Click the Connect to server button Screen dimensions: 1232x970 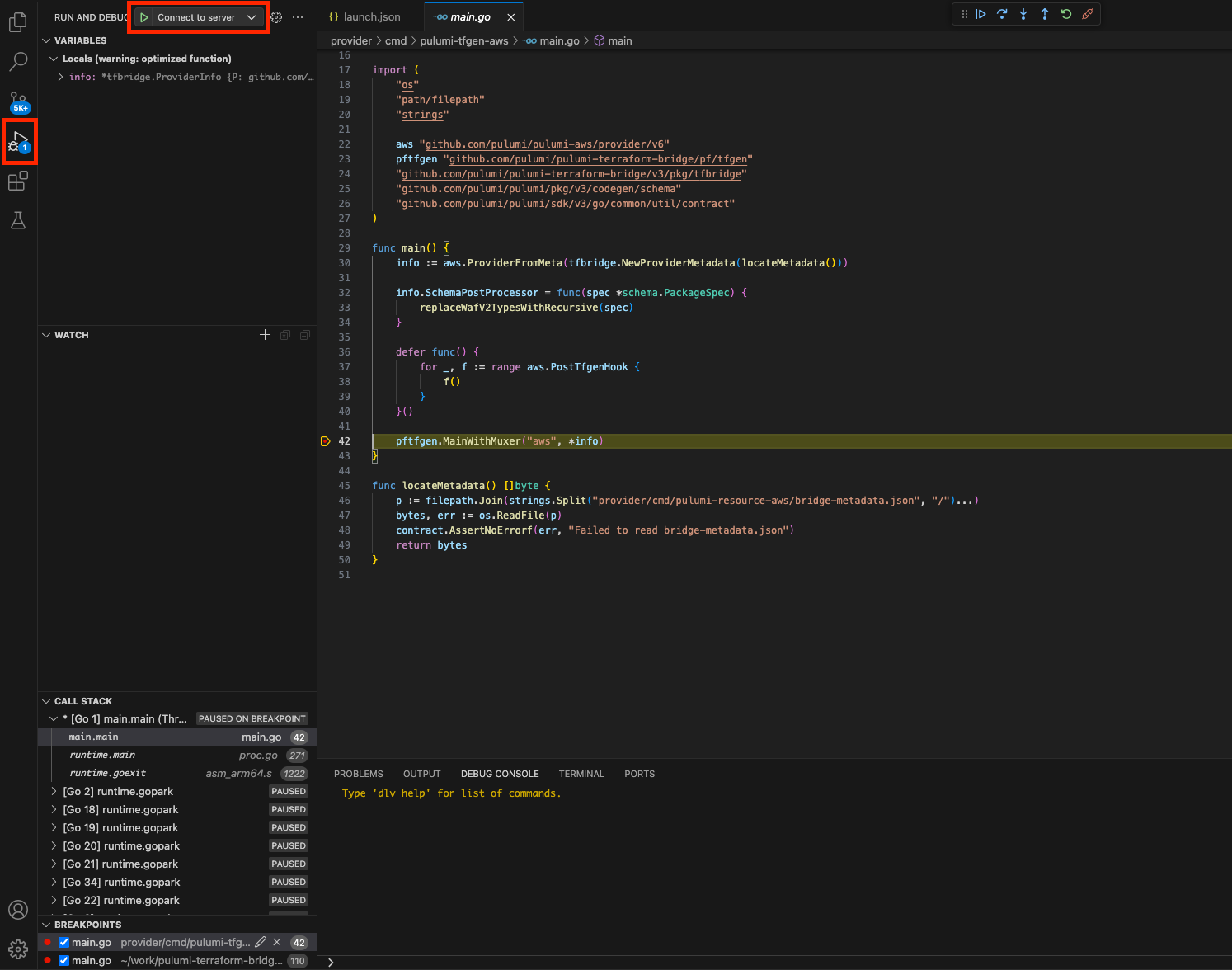click(x=196, y=16)
